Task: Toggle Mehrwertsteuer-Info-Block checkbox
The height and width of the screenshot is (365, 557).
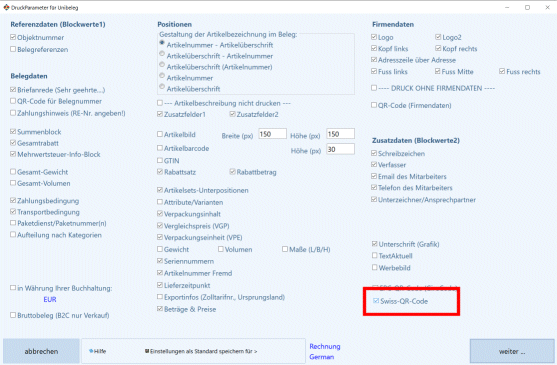Action: click(13, 154)
